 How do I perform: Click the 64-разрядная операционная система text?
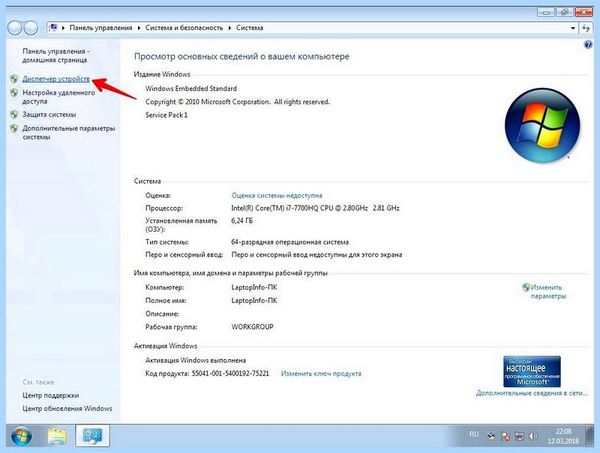(290, 242)
